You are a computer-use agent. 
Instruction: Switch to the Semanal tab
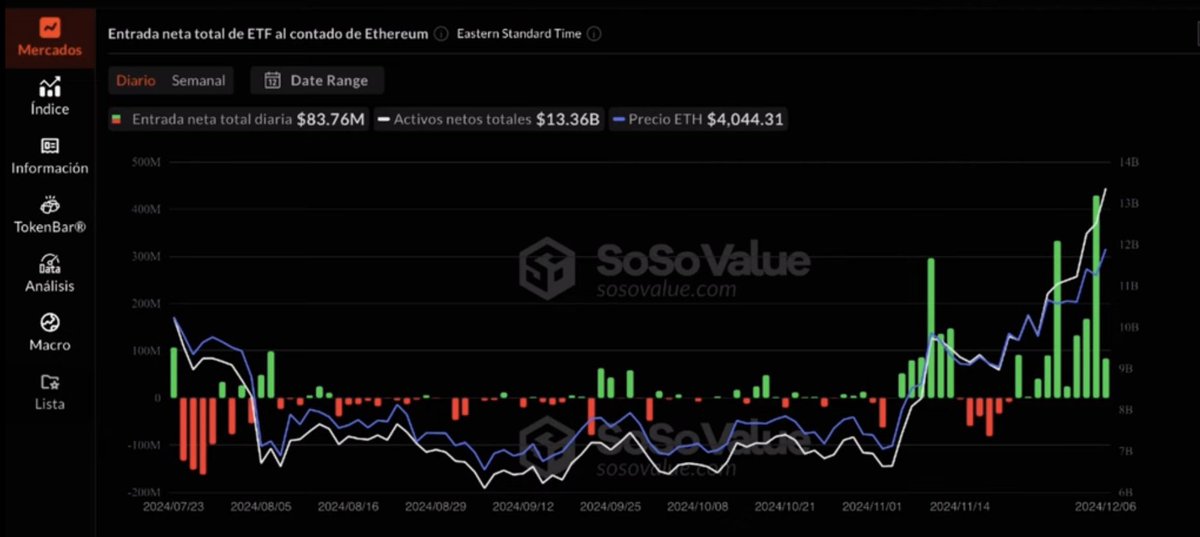(198, 80)
